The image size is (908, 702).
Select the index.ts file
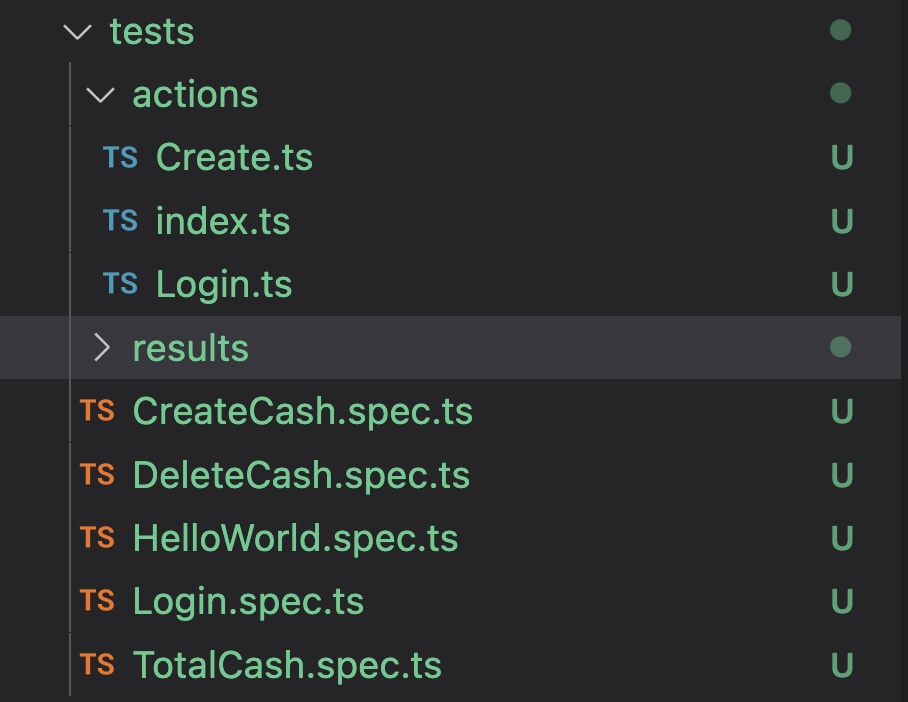coord(222,221)
